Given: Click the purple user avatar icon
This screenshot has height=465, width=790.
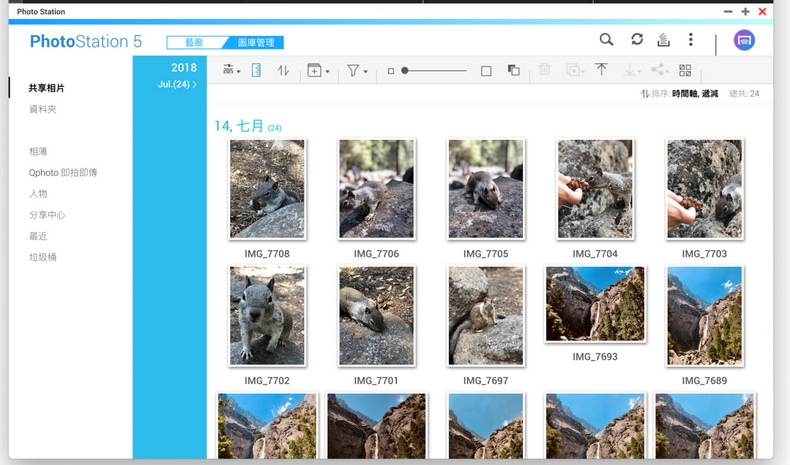Looking at the screenshot, I should tap(744, 40).
